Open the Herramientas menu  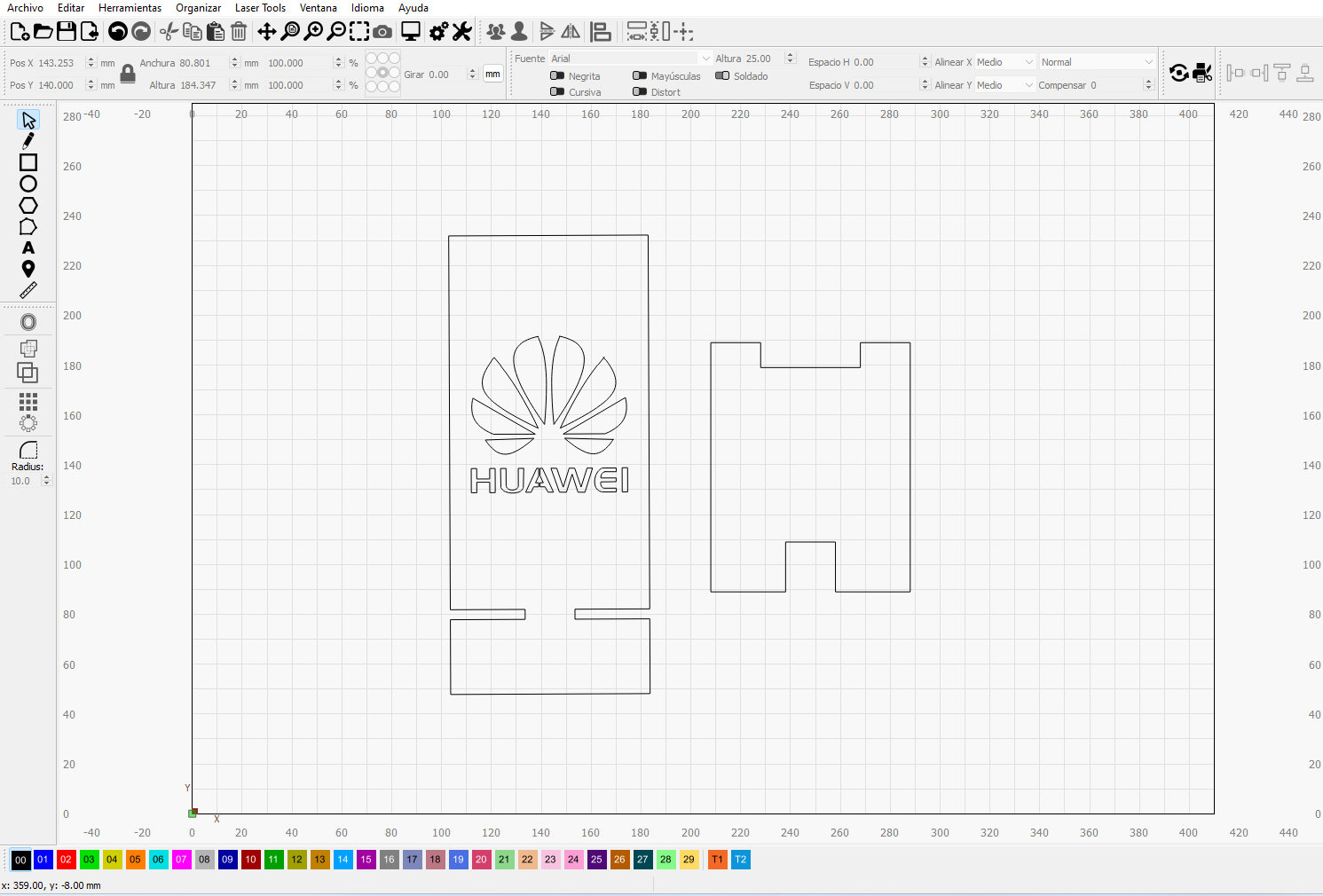tap(130, 8)
